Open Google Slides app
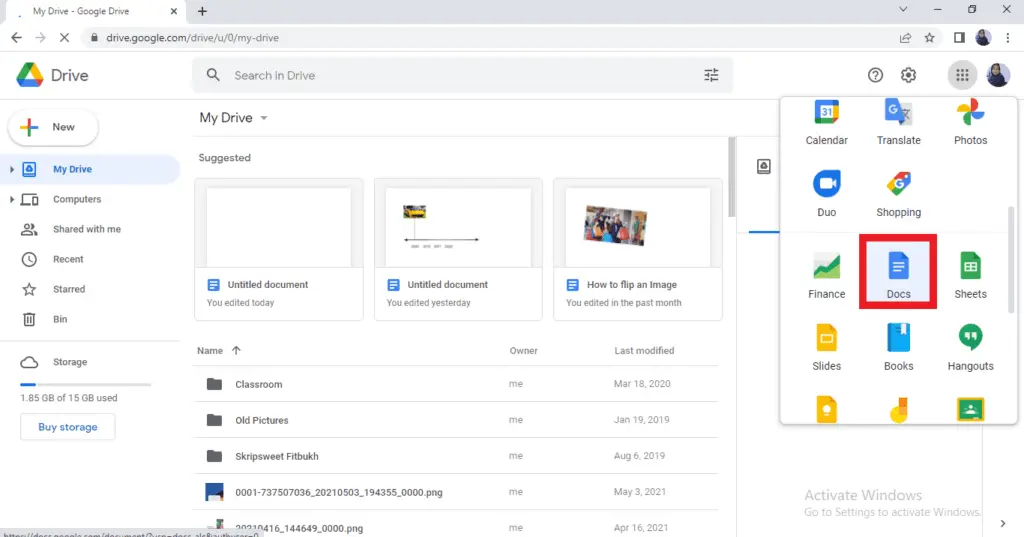This screenshot has height=537, width=1024. point(826,347)
